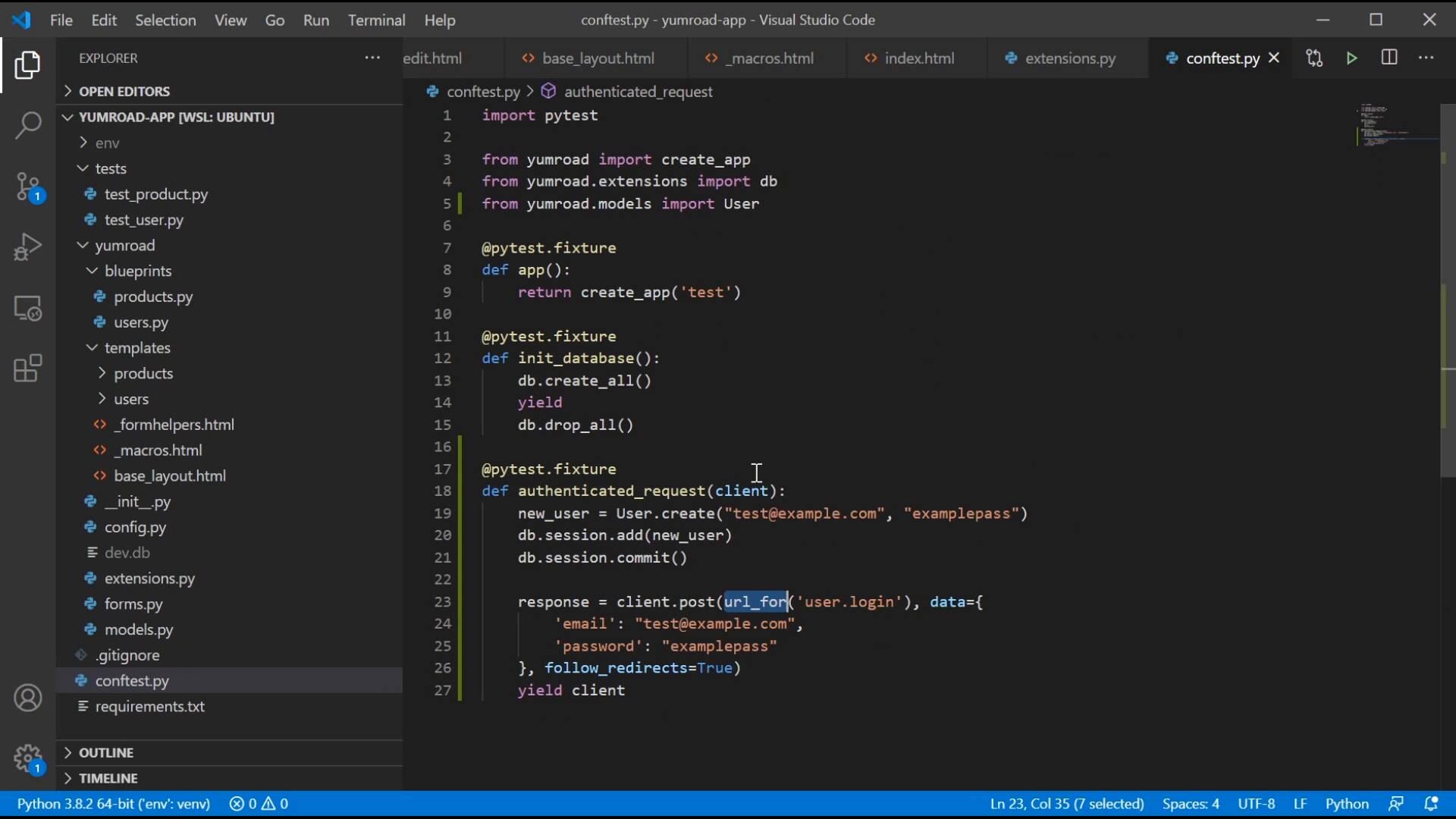Run the Python file with the play button
1456x819 pixels.
[x=1353, y=58]
